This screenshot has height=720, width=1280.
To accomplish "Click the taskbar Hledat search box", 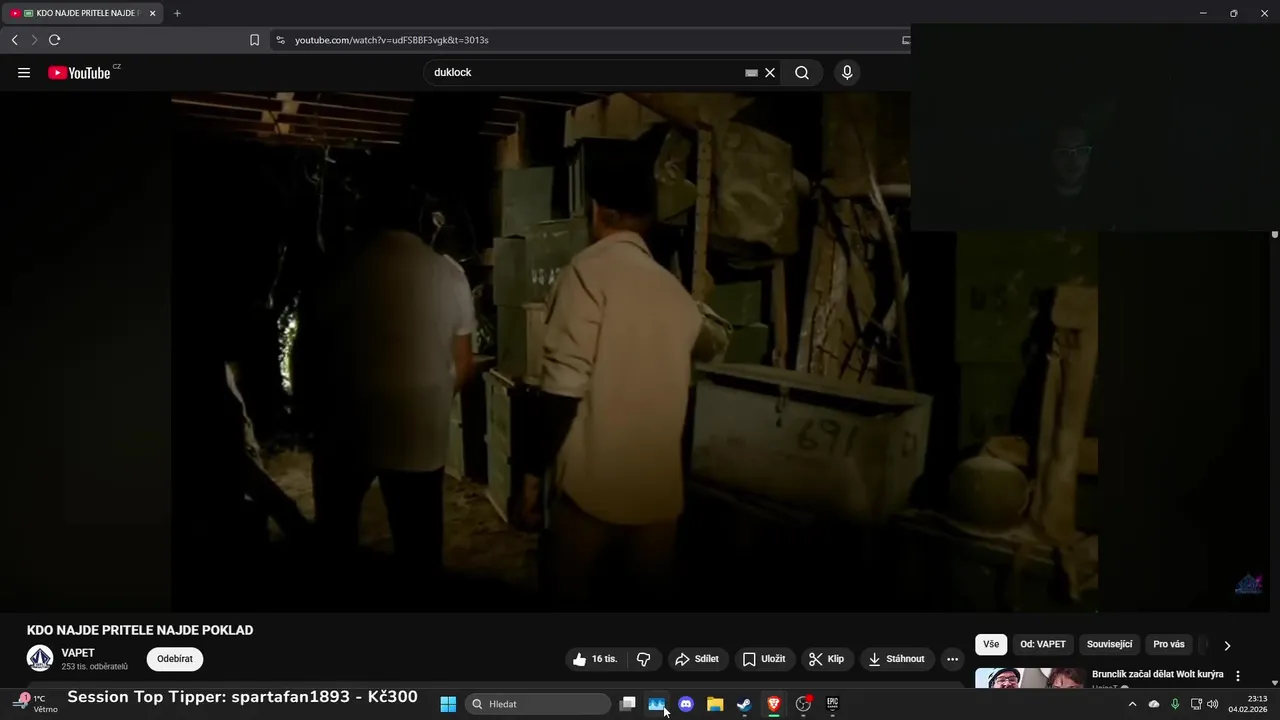I will tap(538, 704).
